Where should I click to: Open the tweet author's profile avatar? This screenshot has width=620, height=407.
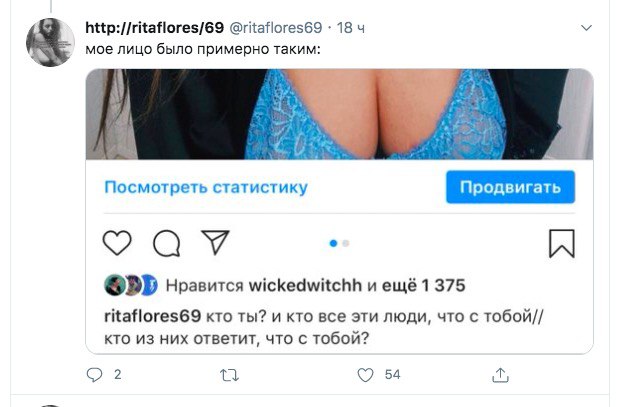(50, 42)
